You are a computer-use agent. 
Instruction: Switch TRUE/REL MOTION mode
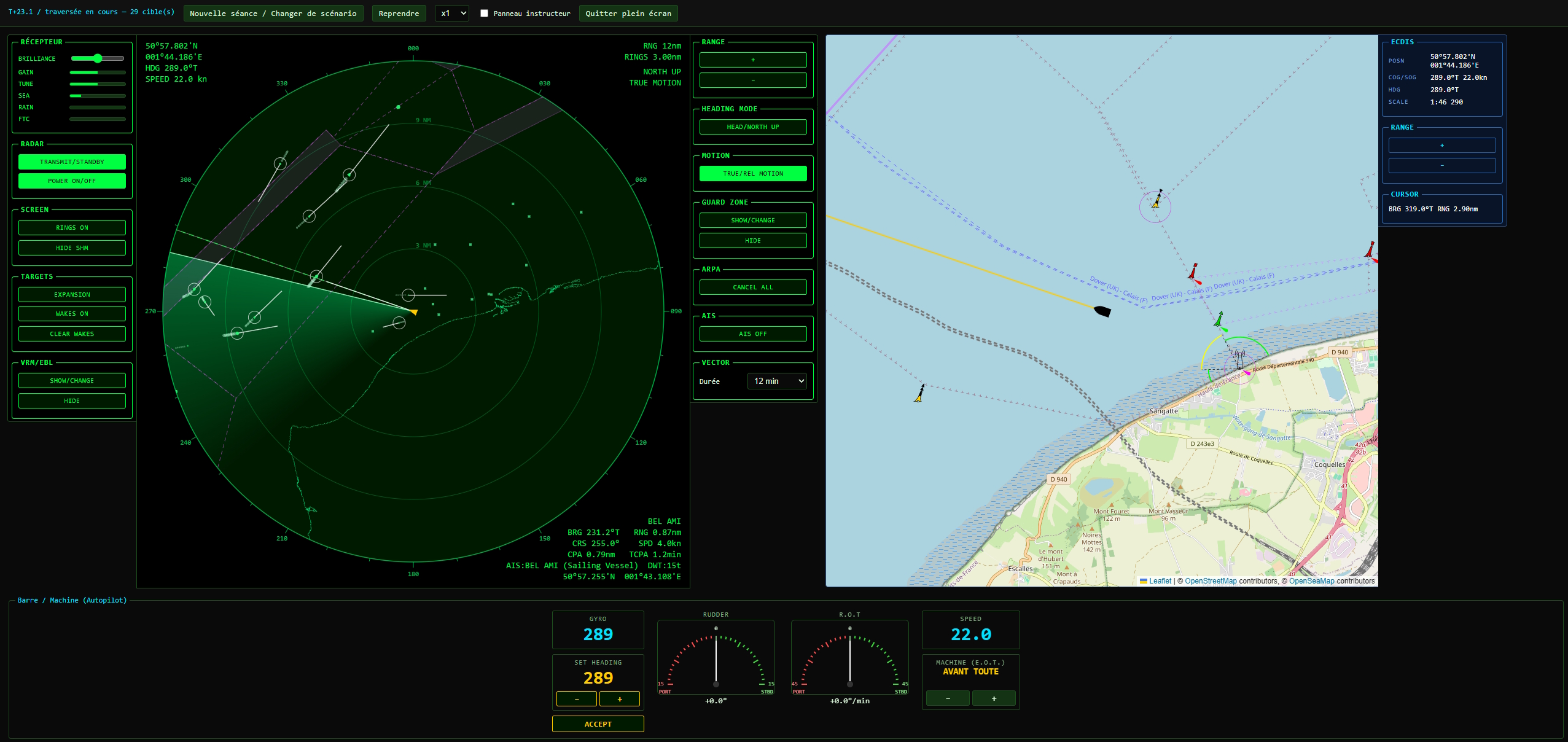[753, 174]
